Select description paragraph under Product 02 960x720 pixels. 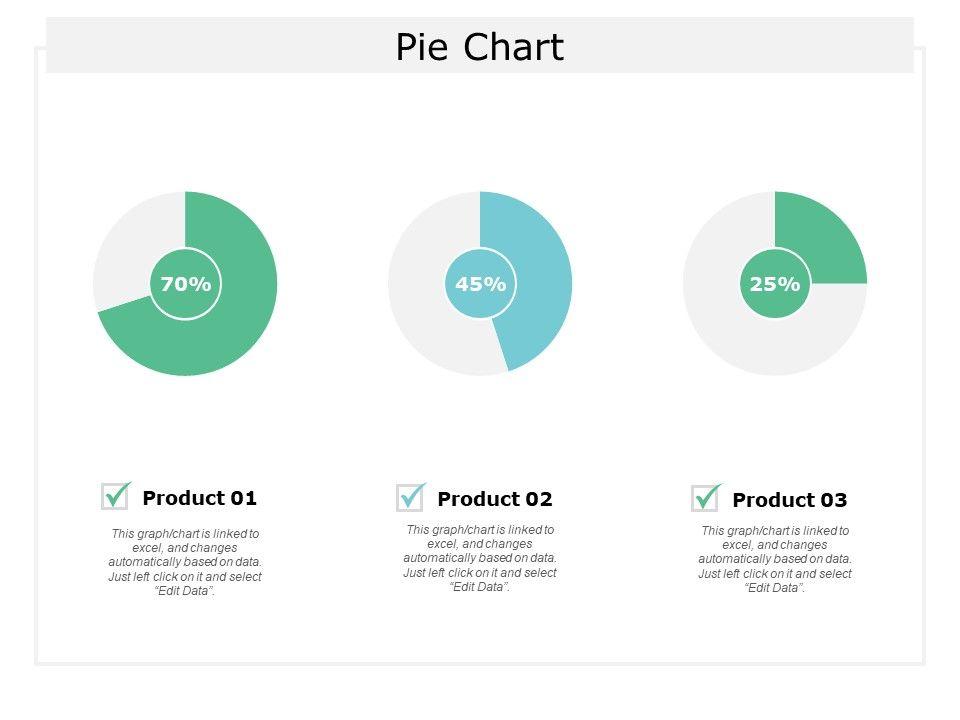480,558
